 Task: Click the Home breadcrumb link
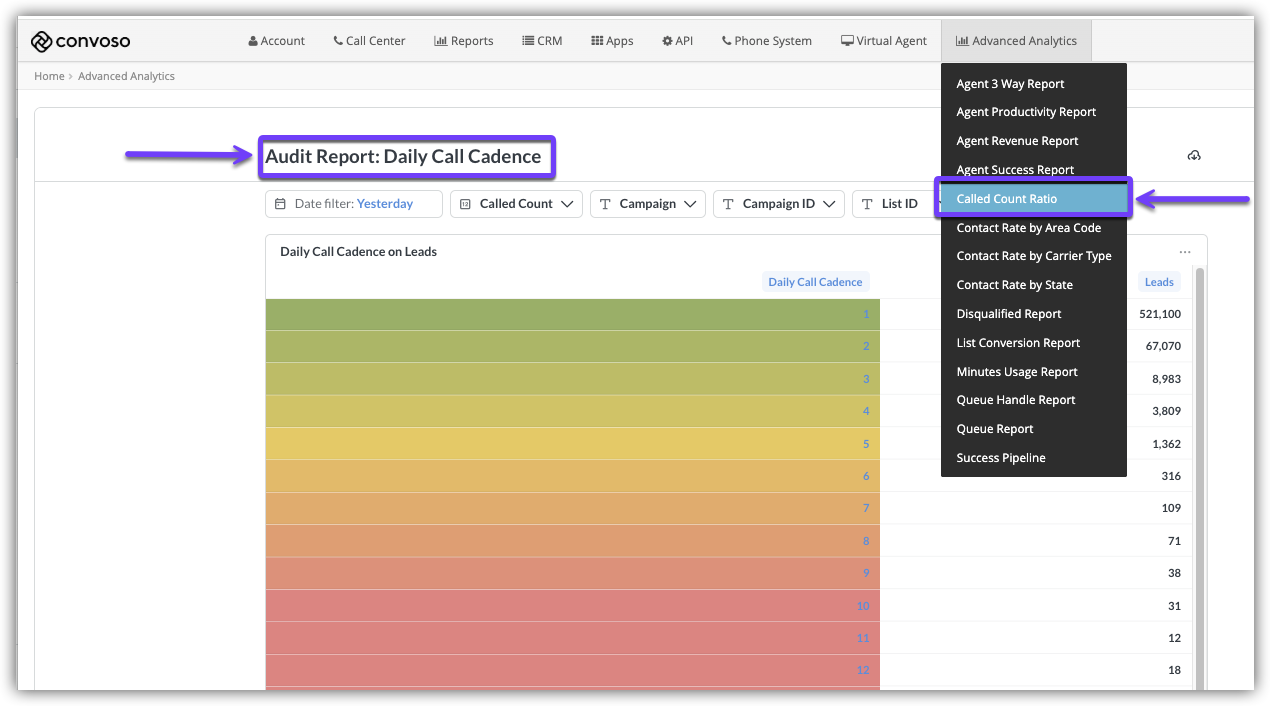pos(49,76)
